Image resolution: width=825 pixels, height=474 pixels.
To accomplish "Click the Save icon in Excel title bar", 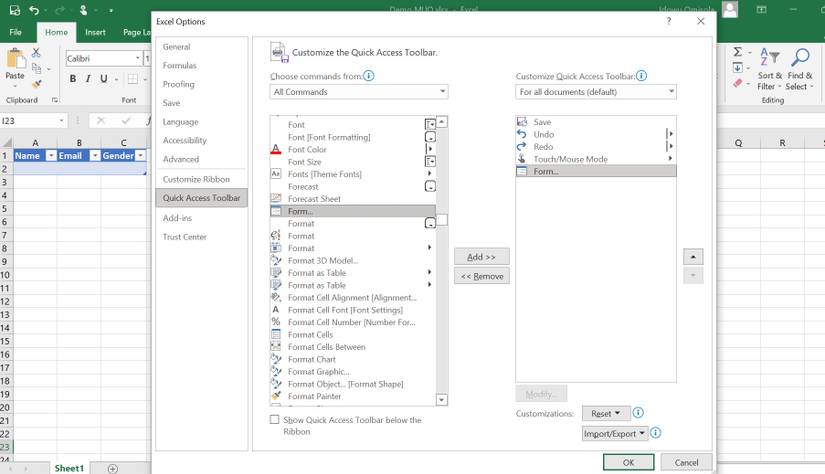I will [15, 10].
